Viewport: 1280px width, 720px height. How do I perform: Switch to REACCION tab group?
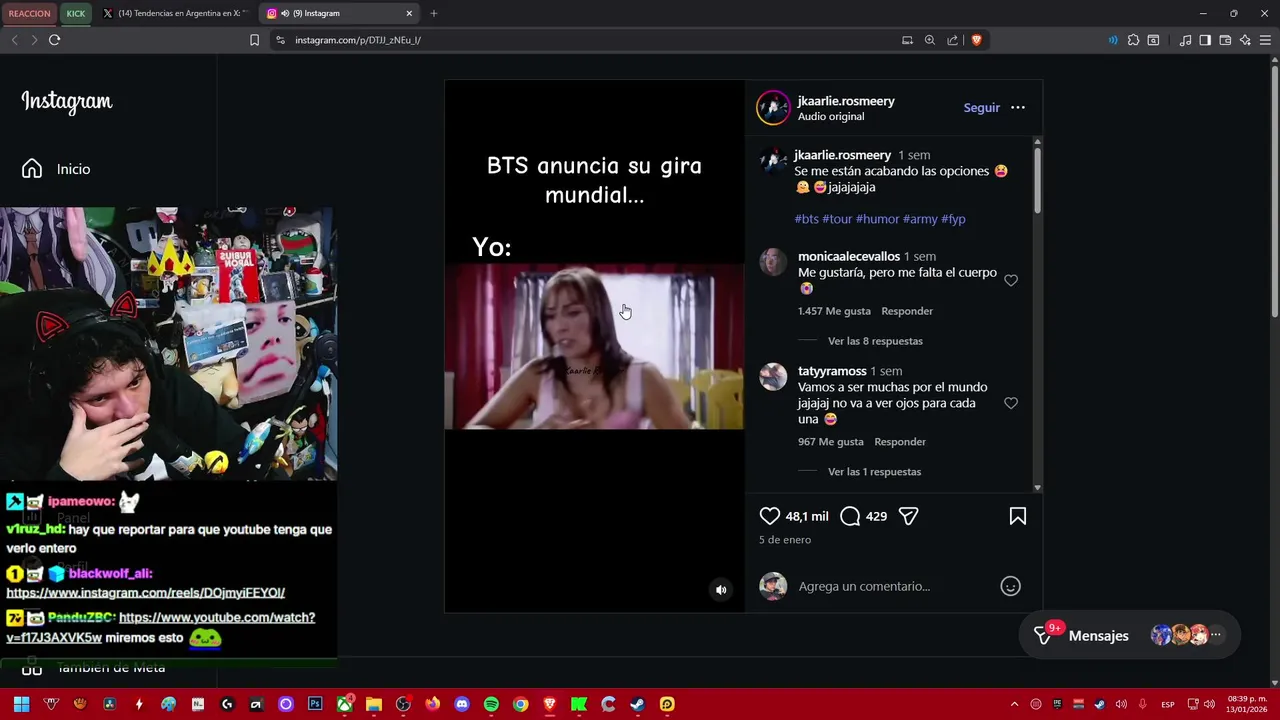[29, 13]
